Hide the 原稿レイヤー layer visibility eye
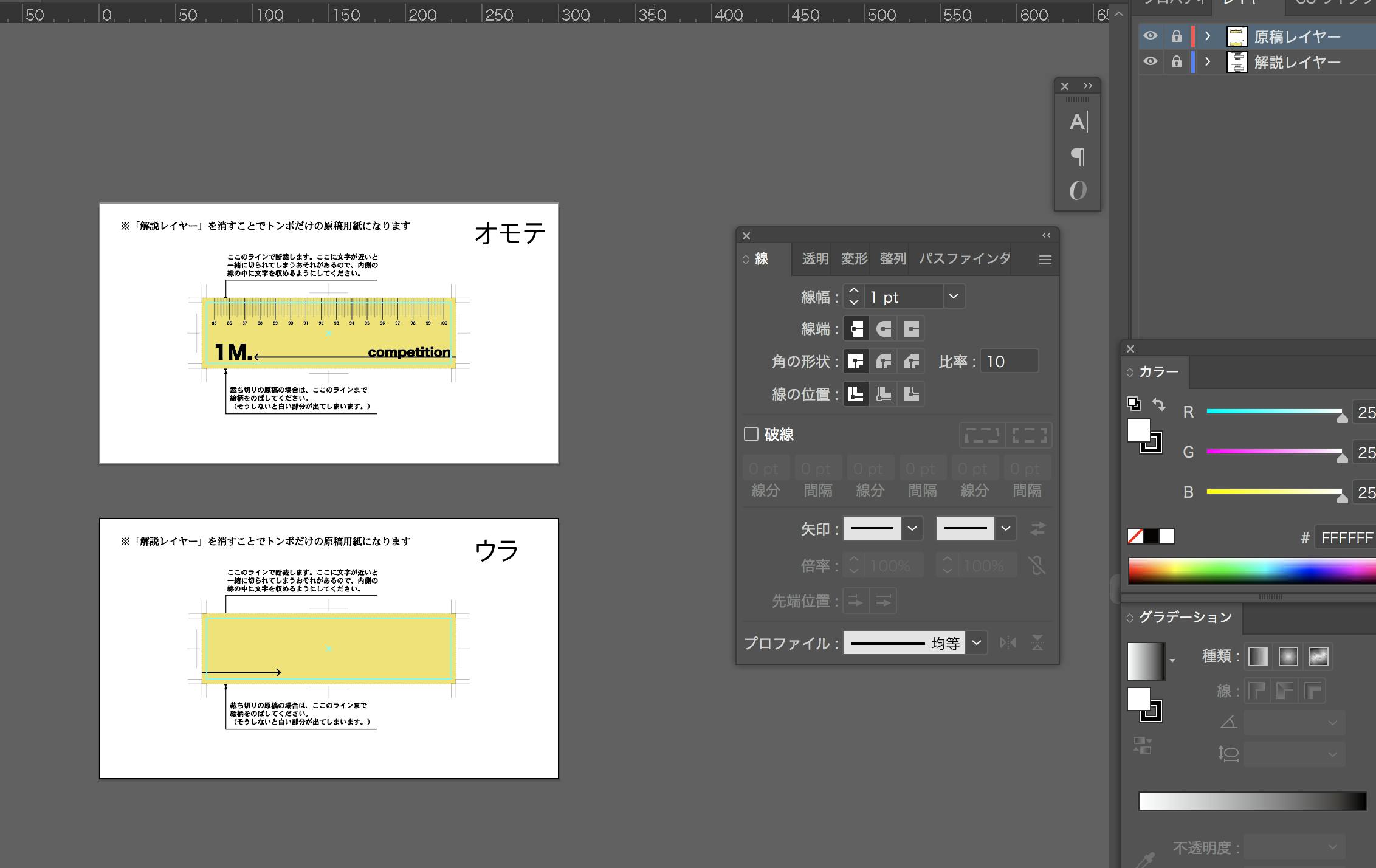 pos(1150,36)
